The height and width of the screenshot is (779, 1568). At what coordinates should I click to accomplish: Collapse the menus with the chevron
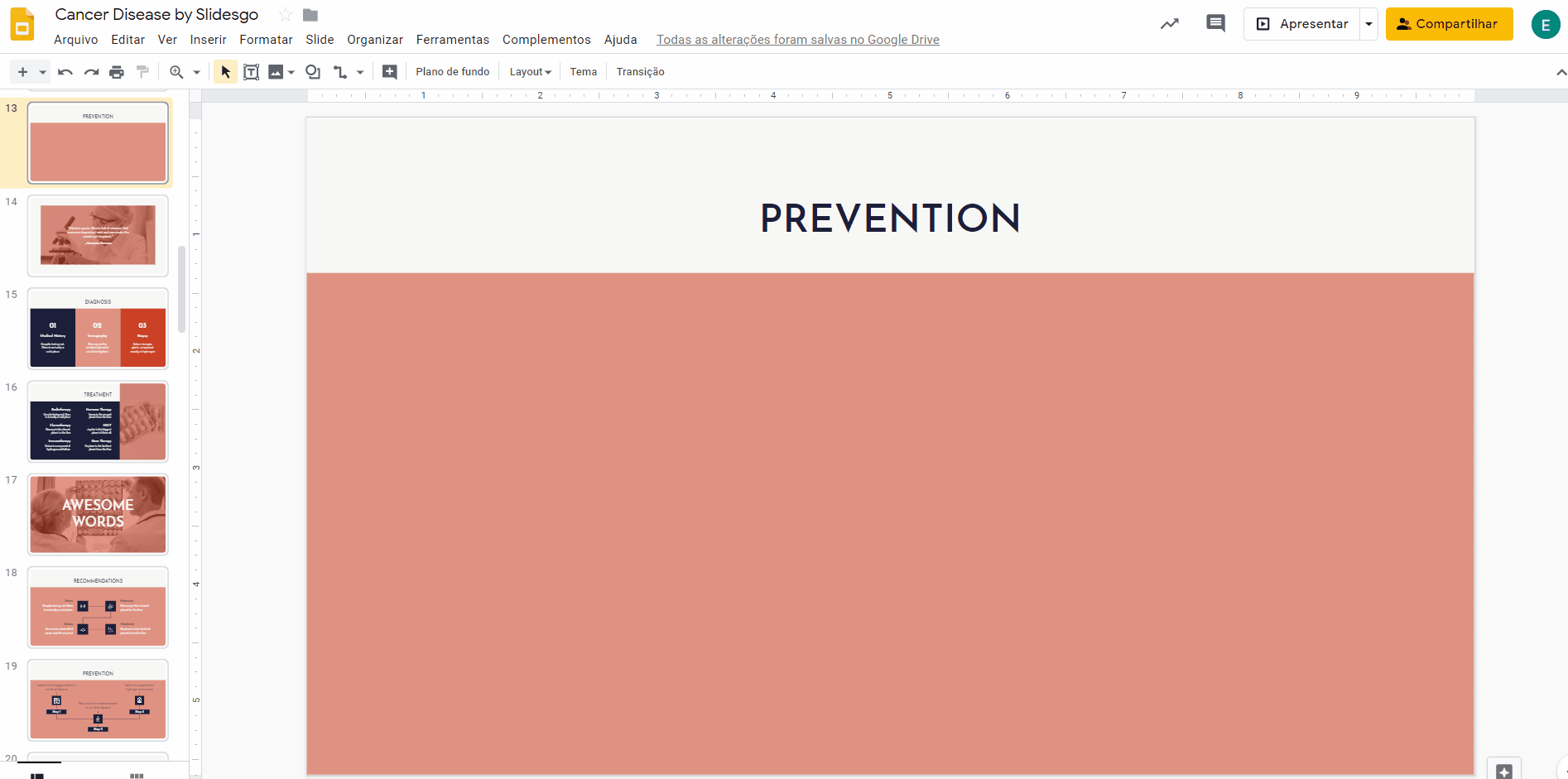(1561, 72)
